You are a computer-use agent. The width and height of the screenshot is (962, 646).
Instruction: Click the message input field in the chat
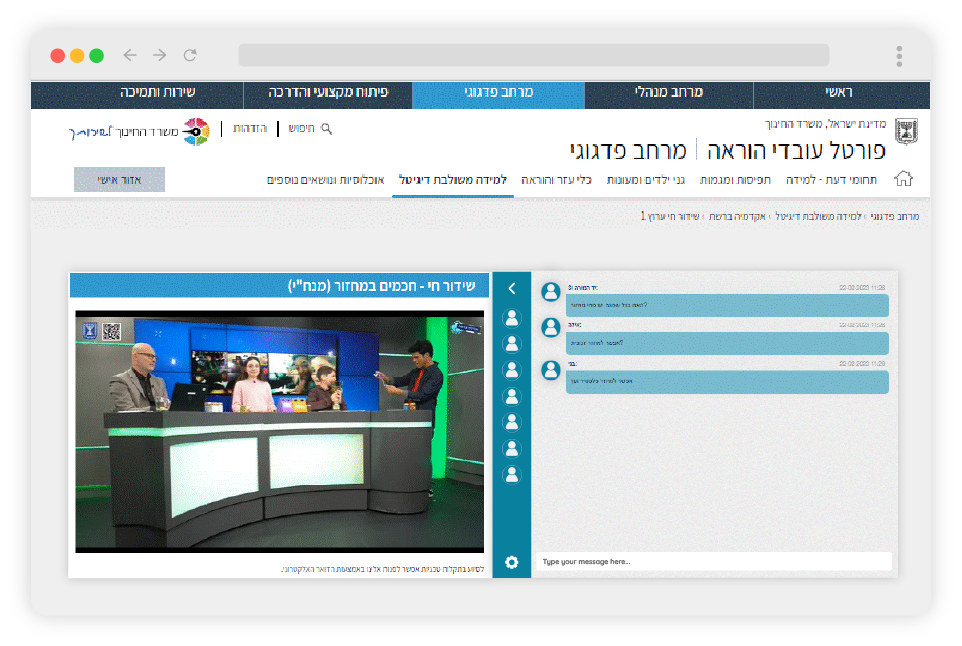(713, 561)
